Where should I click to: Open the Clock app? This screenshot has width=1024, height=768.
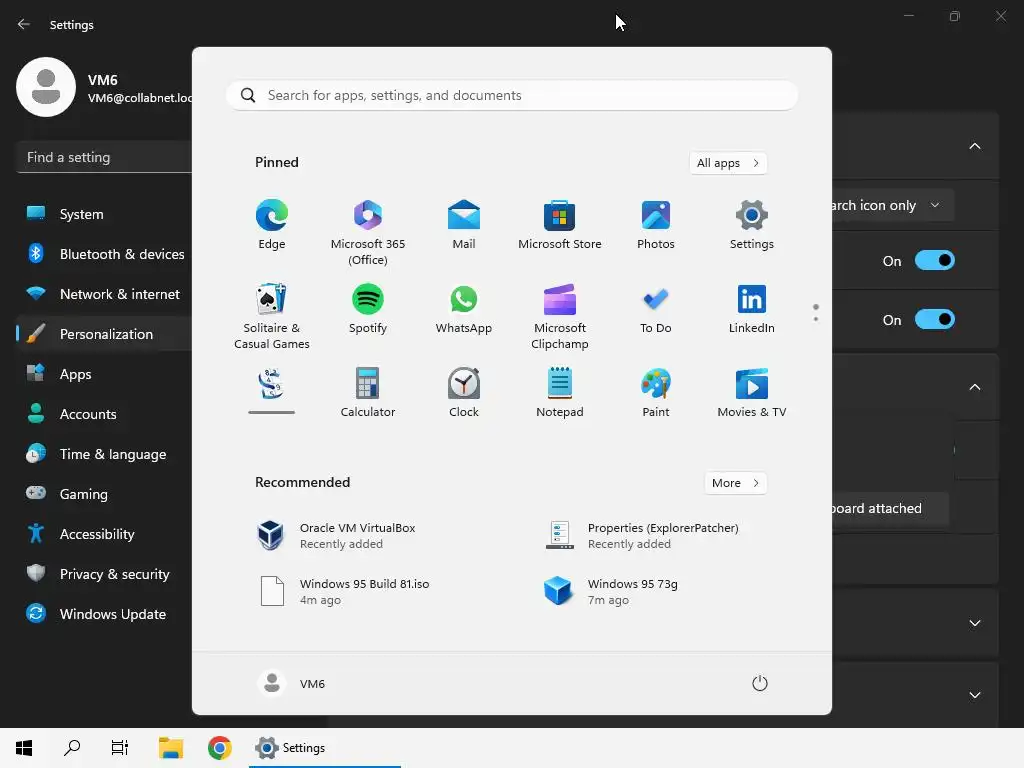point(464,393)
